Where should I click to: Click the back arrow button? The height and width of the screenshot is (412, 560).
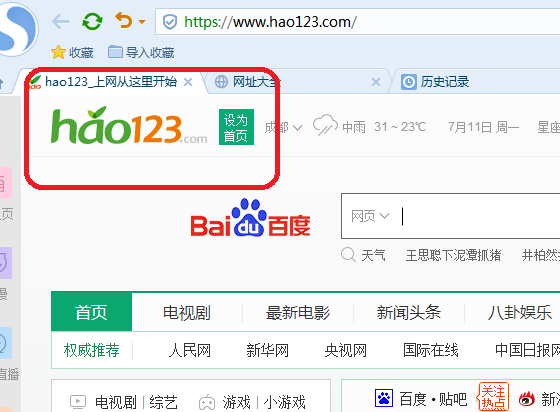pyautogui.click(x=60, y=21)
